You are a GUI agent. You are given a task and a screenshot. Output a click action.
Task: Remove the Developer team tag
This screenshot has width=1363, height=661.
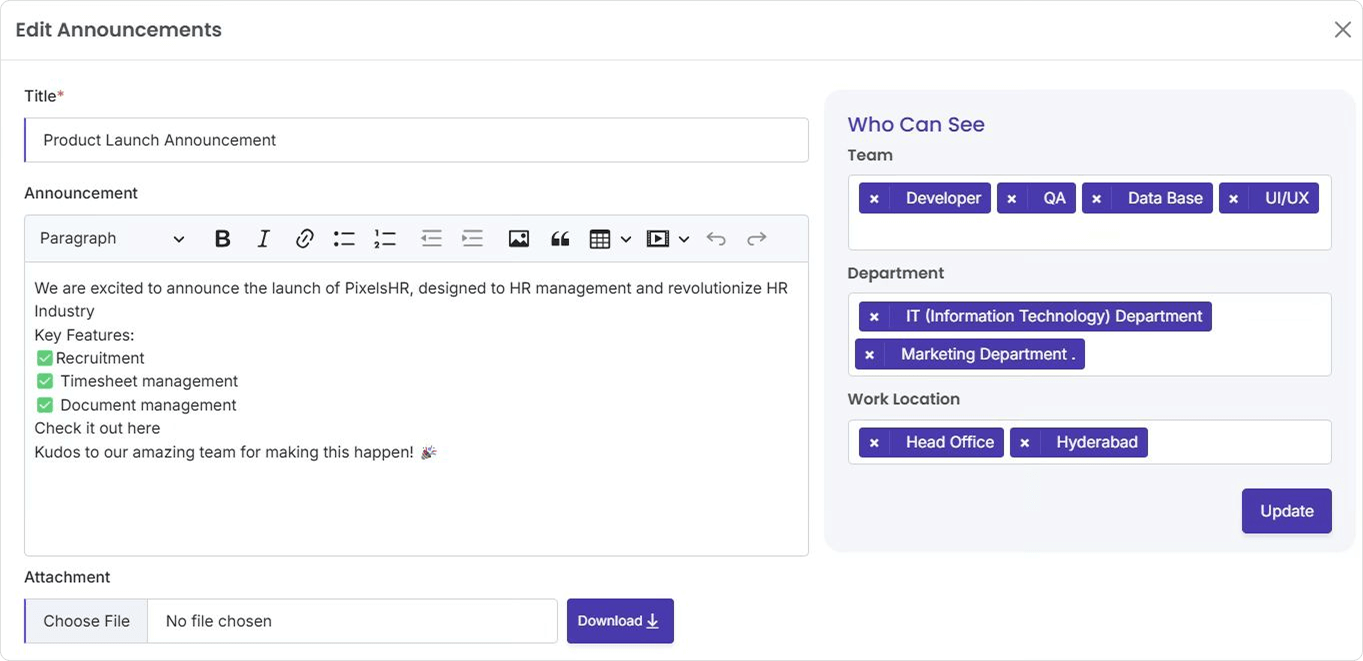tap(874, 199)
